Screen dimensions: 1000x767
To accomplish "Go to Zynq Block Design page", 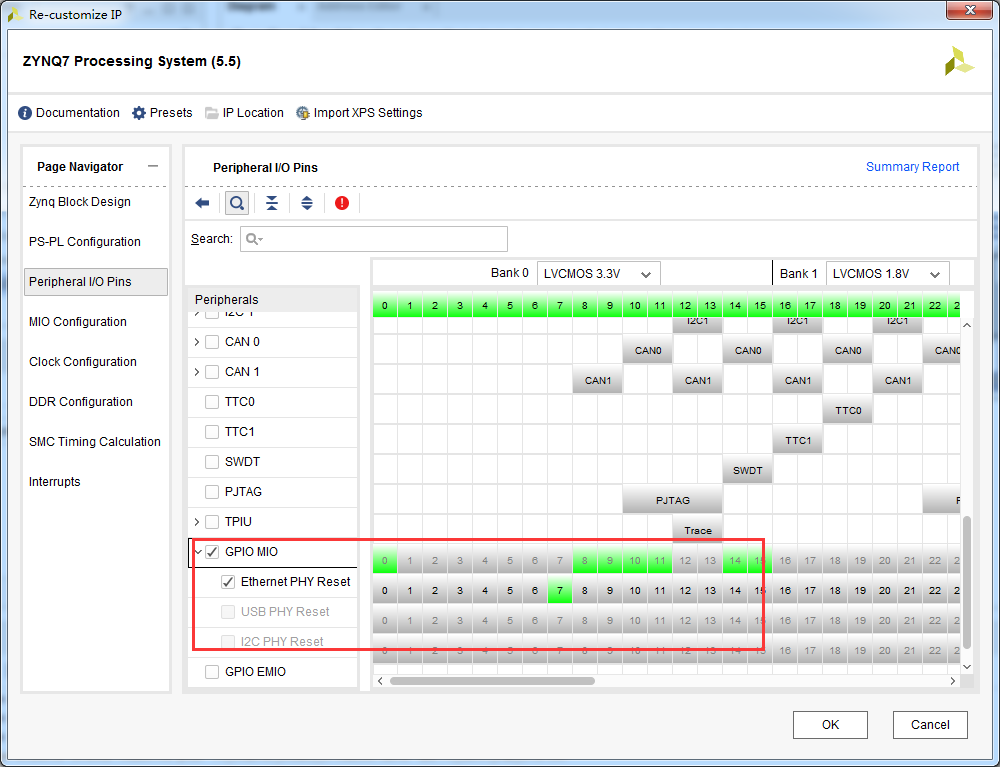I will tap(80, 201).
